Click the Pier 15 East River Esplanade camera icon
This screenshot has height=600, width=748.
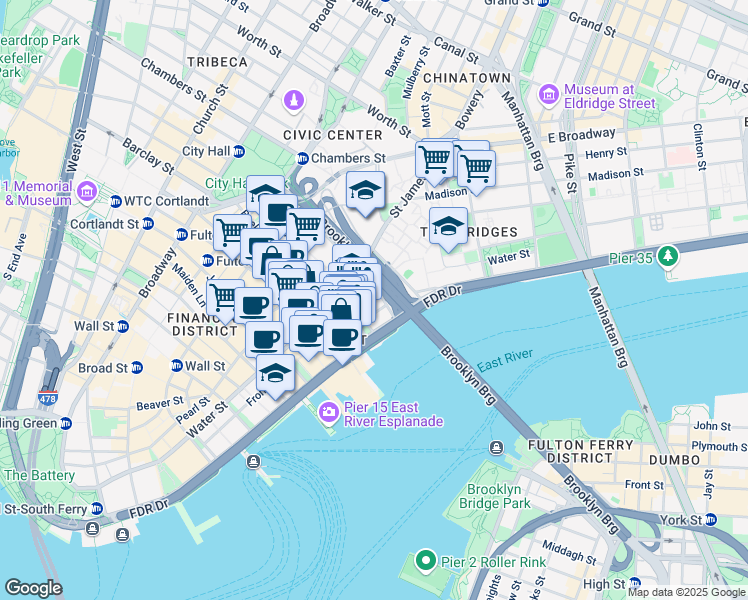(329, 412)
